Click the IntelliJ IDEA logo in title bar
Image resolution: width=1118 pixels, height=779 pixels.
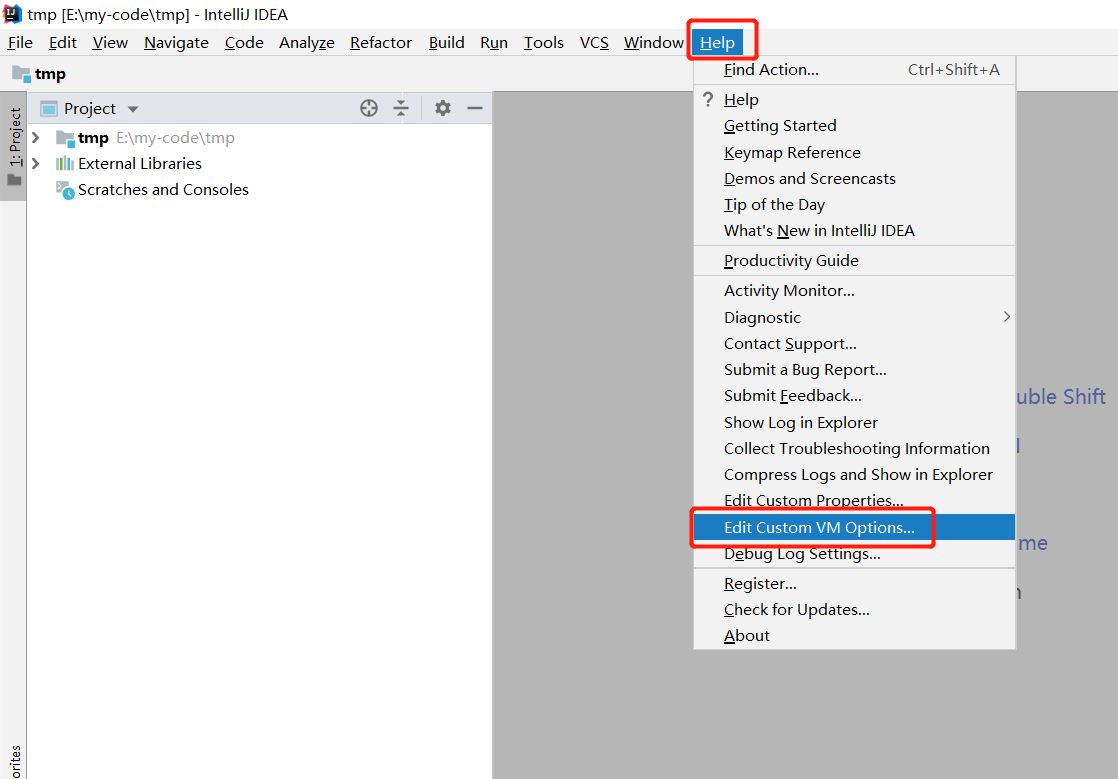[x=12, y=14]
